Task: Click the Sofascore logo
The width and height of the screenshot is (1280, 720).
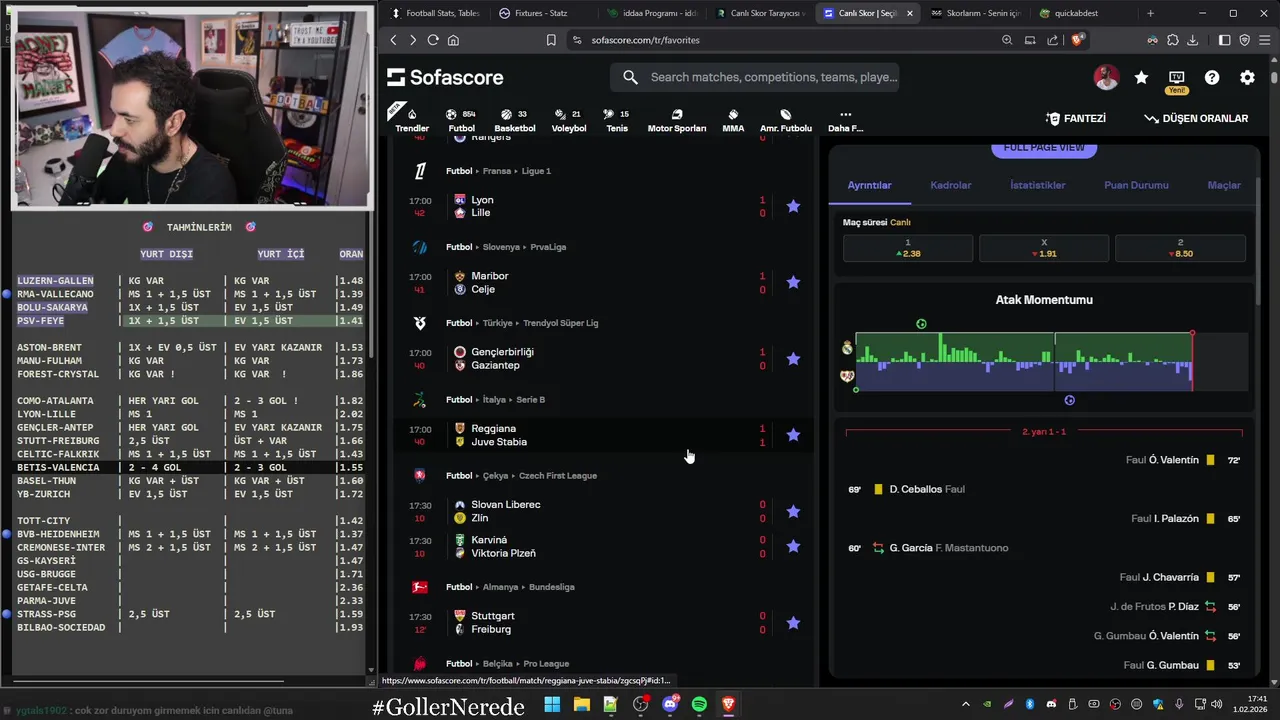Action: (445, 77)
